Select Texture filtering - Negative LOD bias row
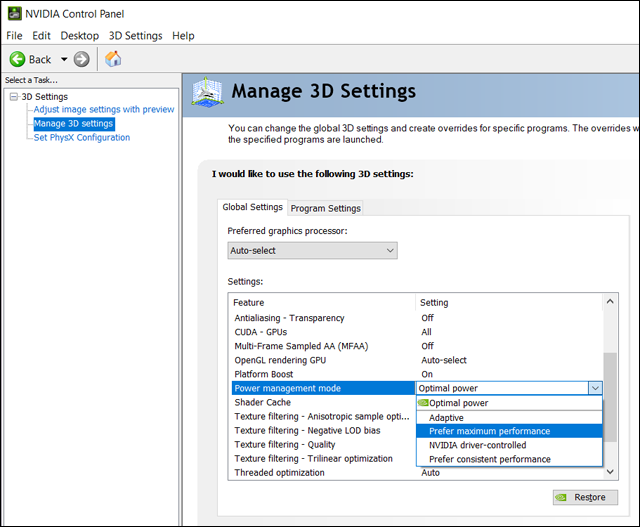Viewport: 640px width, 527px height. 323,431
